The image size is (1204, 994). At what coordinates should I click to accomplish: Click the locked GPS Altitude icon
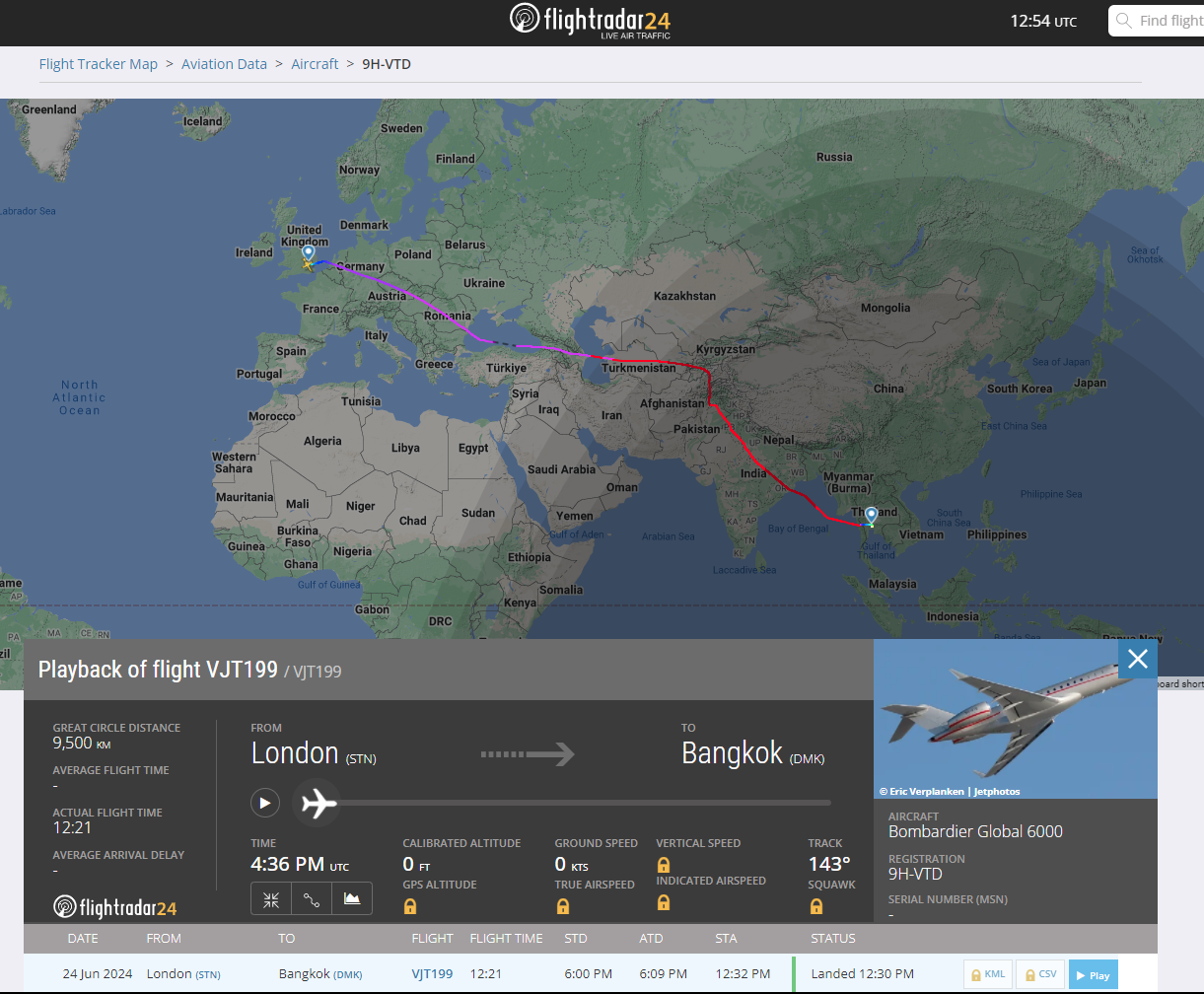point(410,906)
